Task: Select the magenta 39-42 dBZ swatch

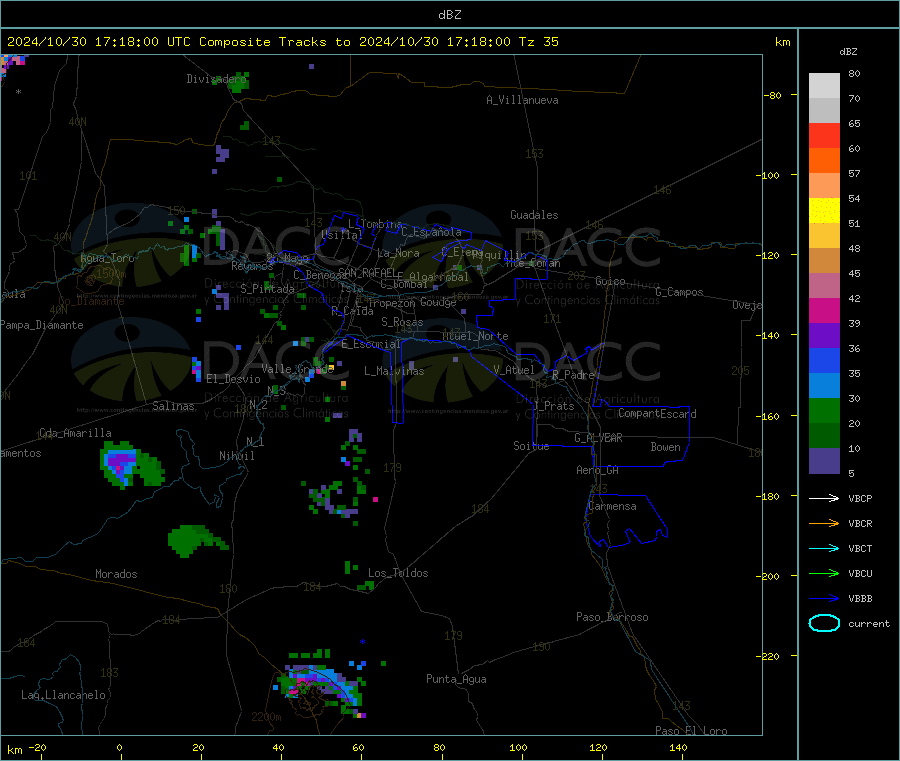Action: click(824, 310)
